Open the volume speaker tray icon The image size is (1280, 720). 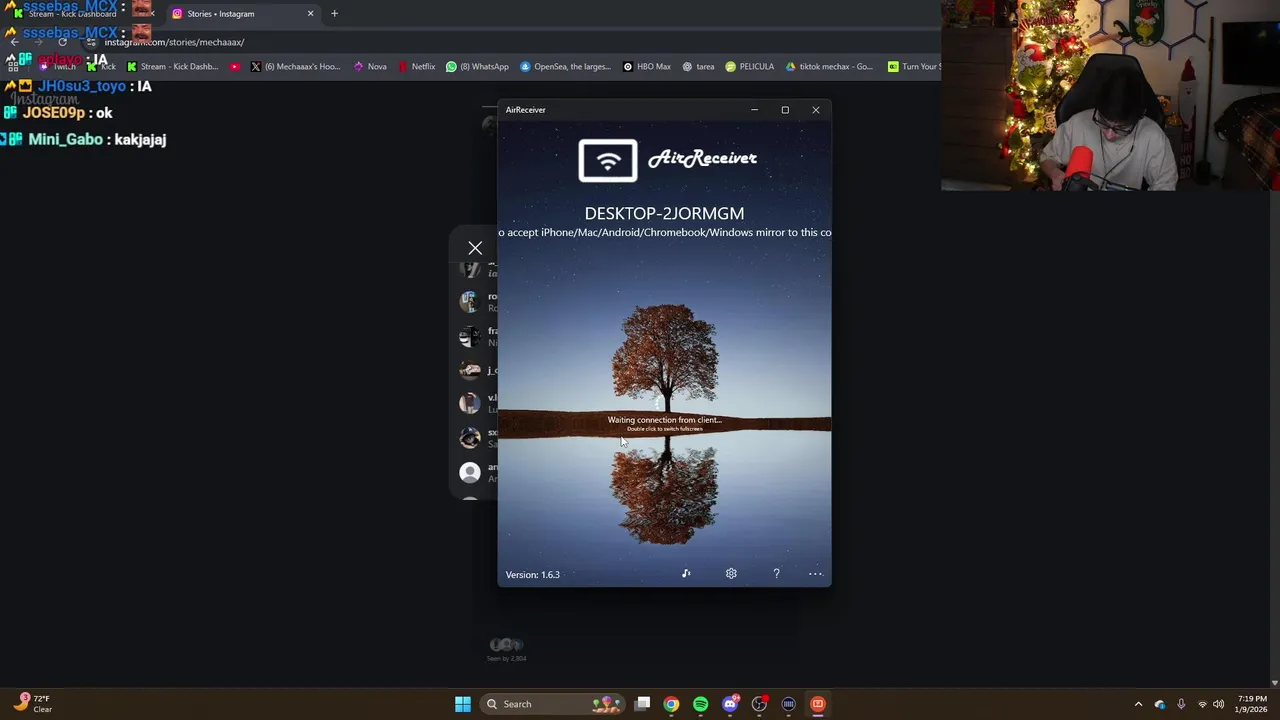(1218, 704)
